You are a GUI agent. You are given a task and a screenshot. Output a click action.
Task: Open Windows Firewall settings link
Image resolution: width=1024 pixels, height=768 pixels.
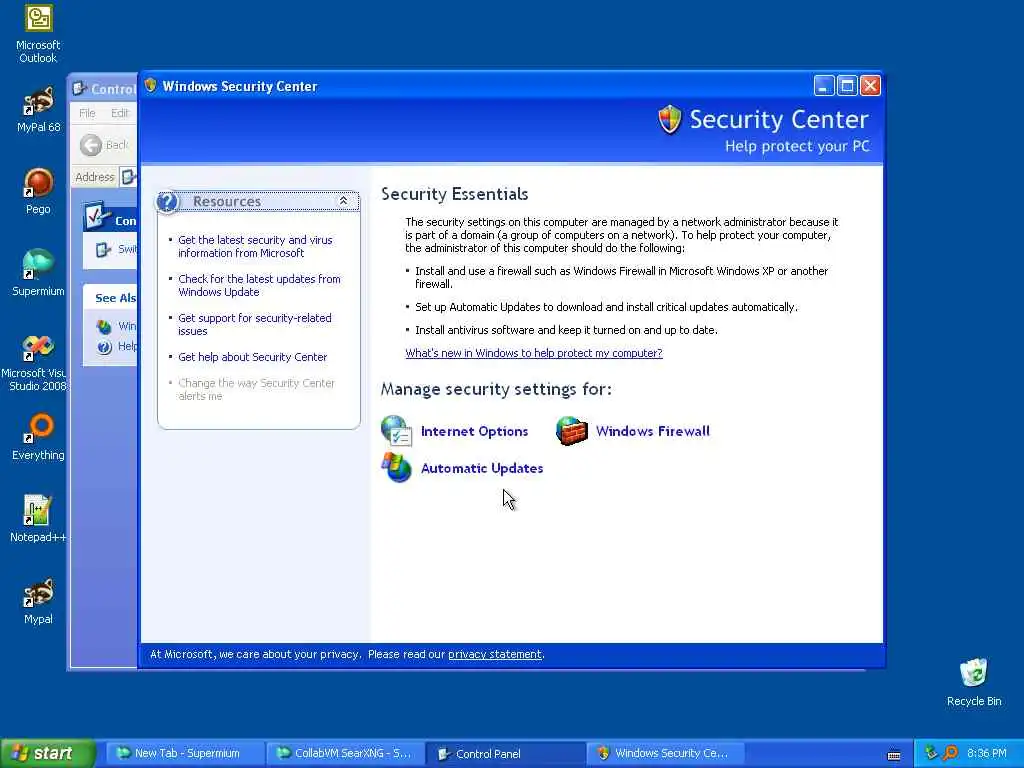coord(652,431)
